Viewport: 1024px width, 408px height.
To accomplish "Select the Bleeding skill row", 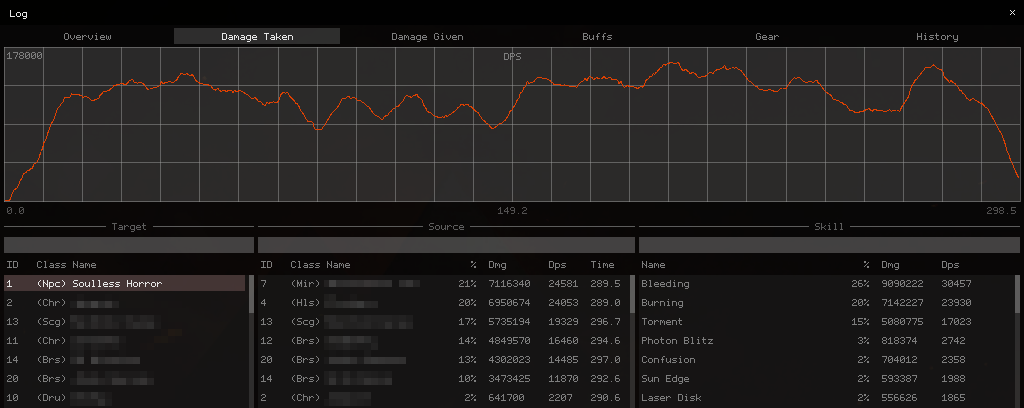I will pos(825,284).
